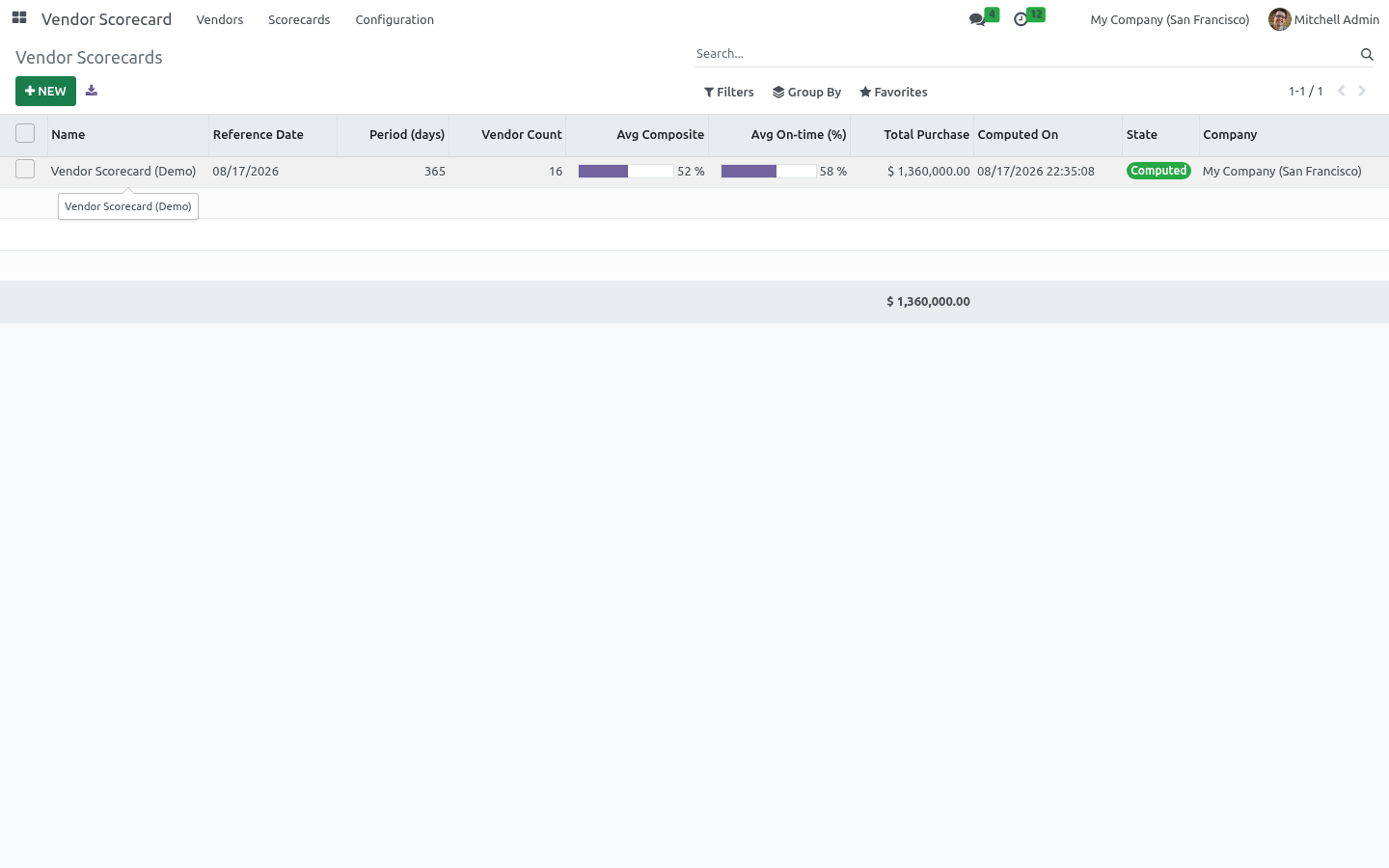Open the Scorecards menu
Viewport: 1389px width, 868px height.
299,19
